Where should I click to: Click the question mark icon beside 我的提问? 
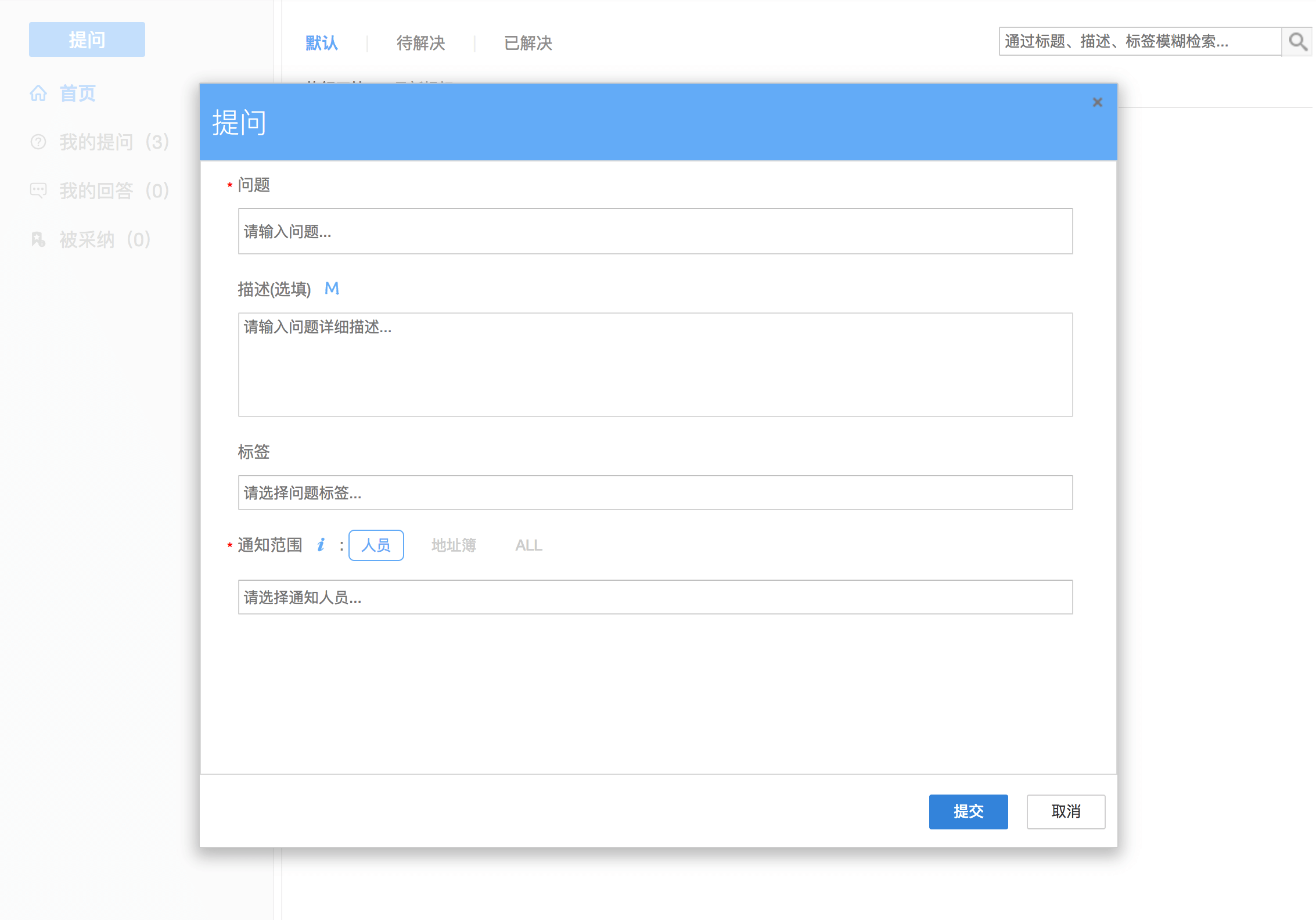coord(38,142)
